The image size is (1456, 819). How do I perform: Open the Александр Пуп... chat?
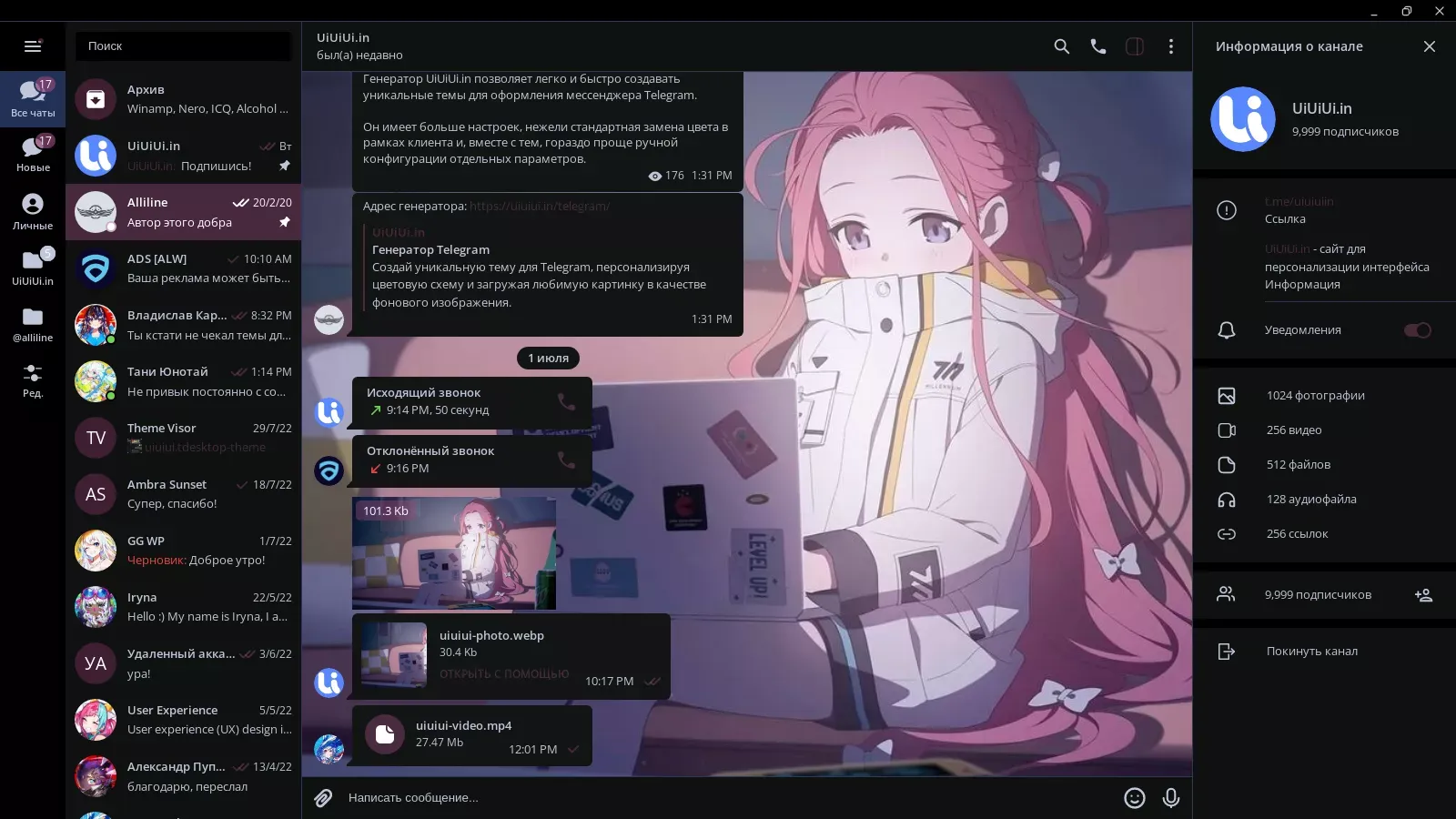pyautogui.click(x=183, y=776)
